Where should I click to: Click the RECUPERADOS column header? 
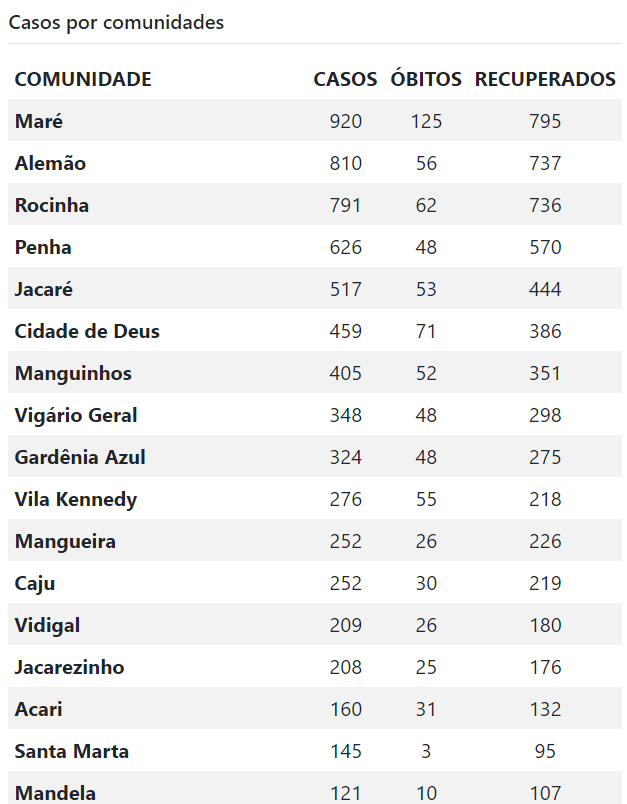(545, 79)
